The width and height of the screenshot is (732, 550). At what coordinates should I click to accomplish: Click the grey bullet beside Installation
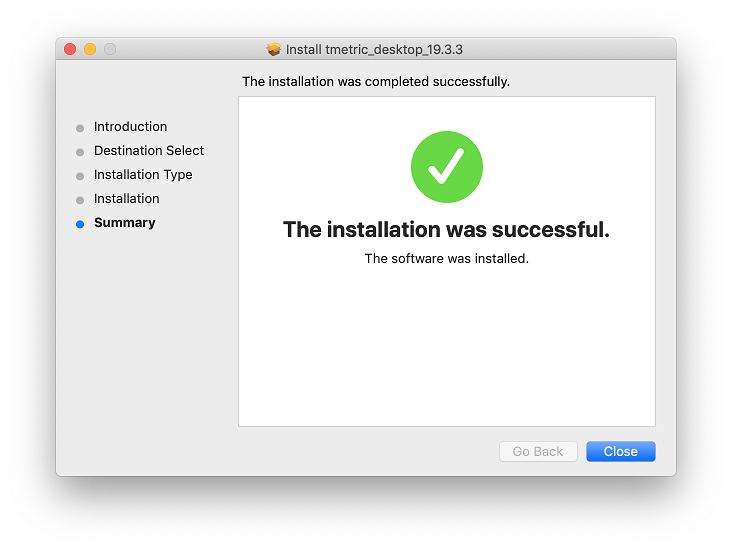(80, 200)
